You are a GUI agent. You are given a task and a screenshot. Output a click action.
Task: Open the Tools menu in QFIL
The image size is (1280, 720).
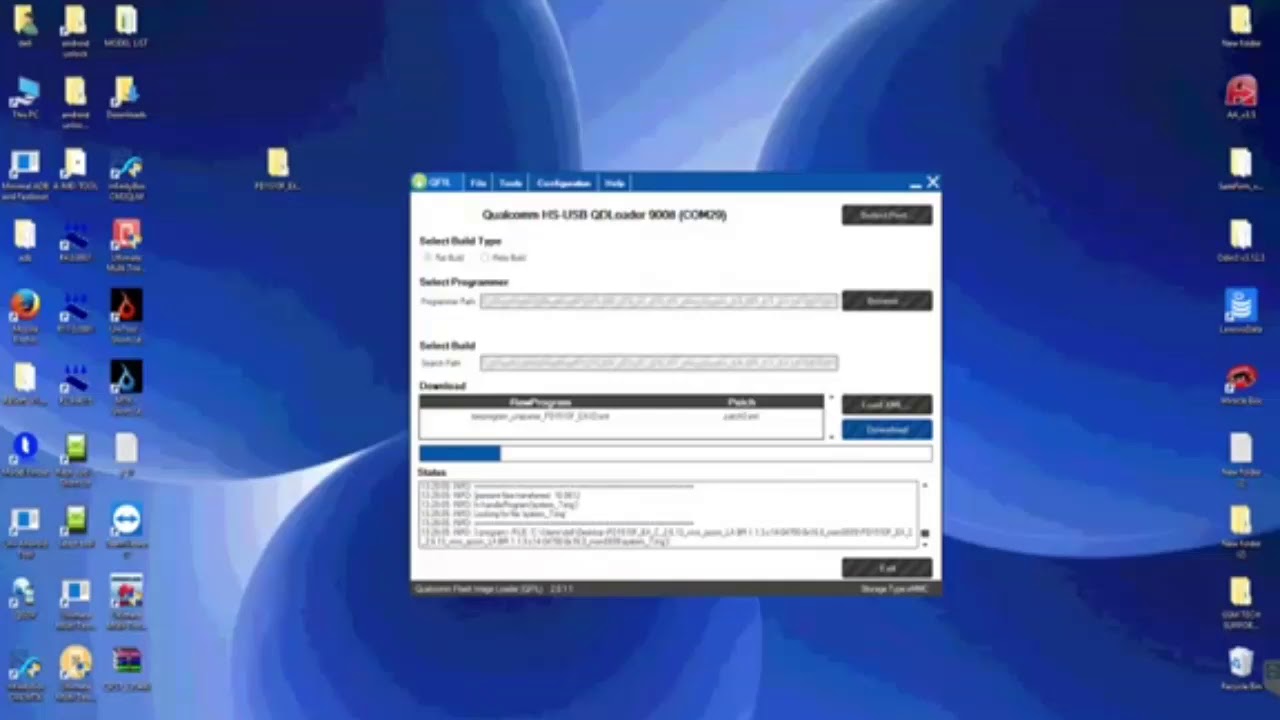[511, 183]
